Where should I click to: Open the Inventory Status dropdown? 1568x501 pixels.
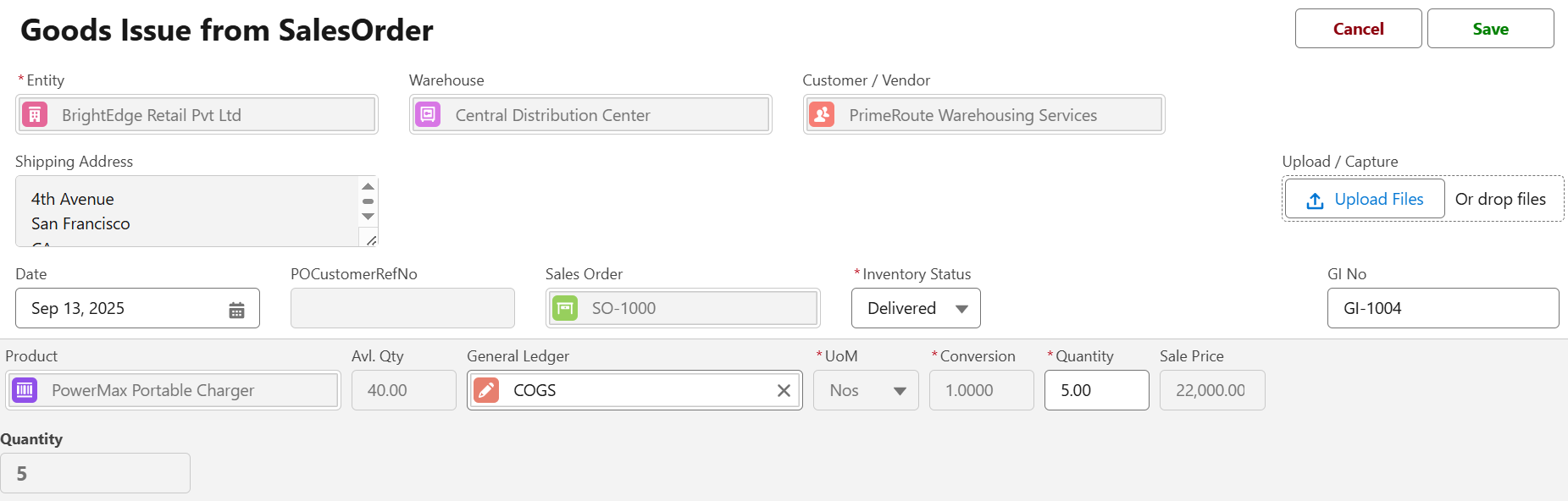[916, 308]
